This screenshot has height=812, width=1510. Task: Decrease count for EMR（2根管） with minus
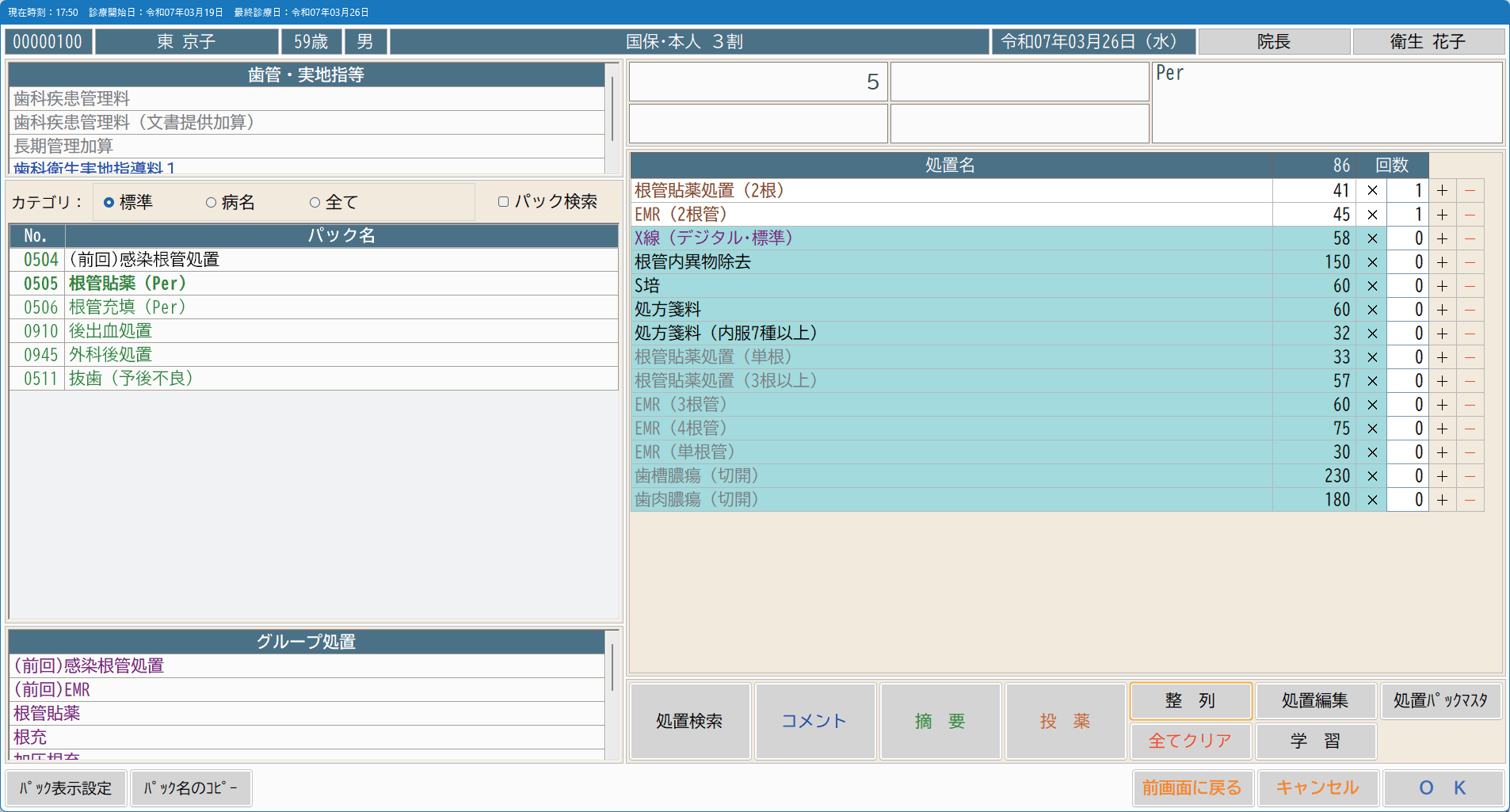click(1470, 215)
